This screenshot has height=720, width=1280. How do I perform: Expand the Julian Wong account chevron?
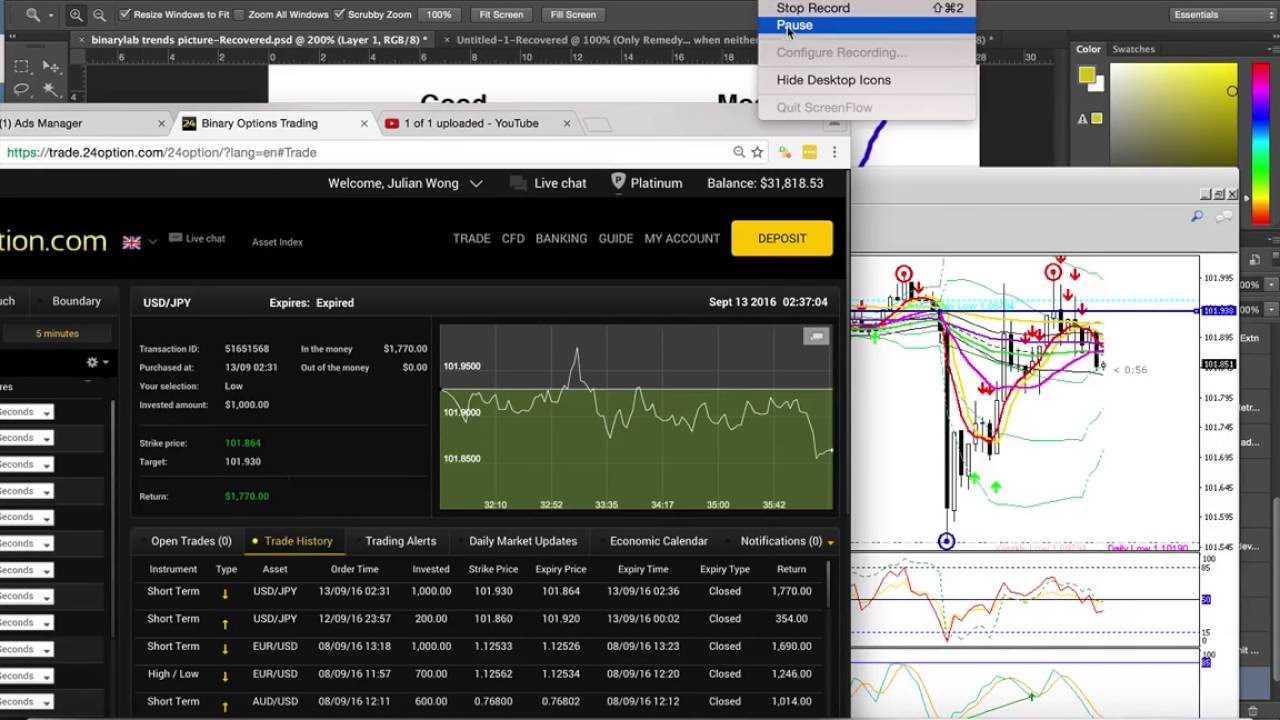pyautogui.click(x=476, y=183)
